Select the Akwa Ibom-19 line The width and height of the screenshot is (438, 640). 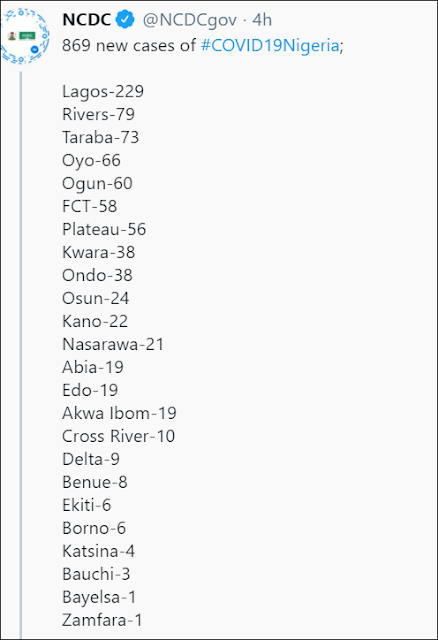point(119,413)
